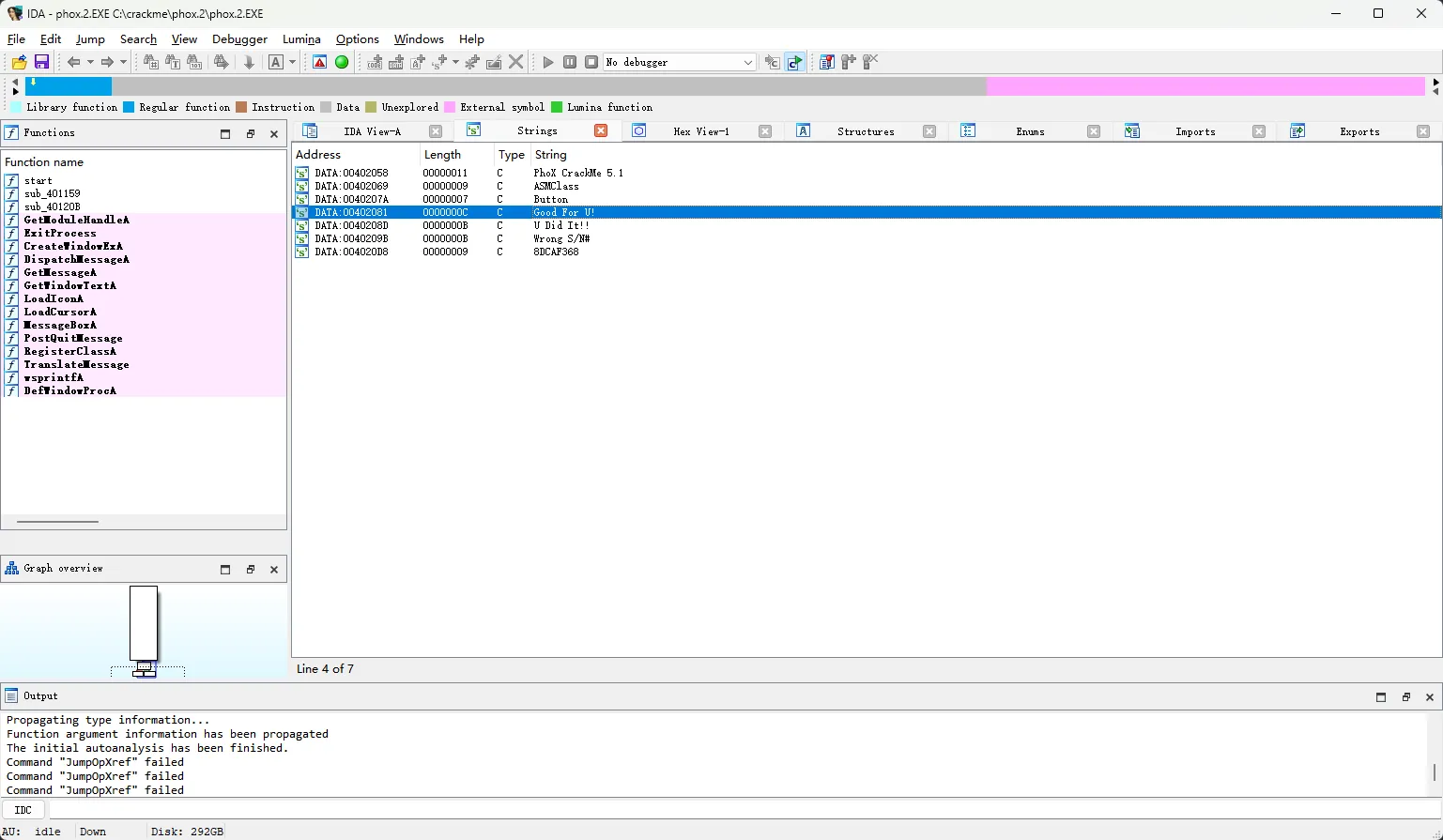Switch to the Enums tab
The height and width of the screenshot is (840, 1443).
pyautogui.click(x=1030, y=131)
